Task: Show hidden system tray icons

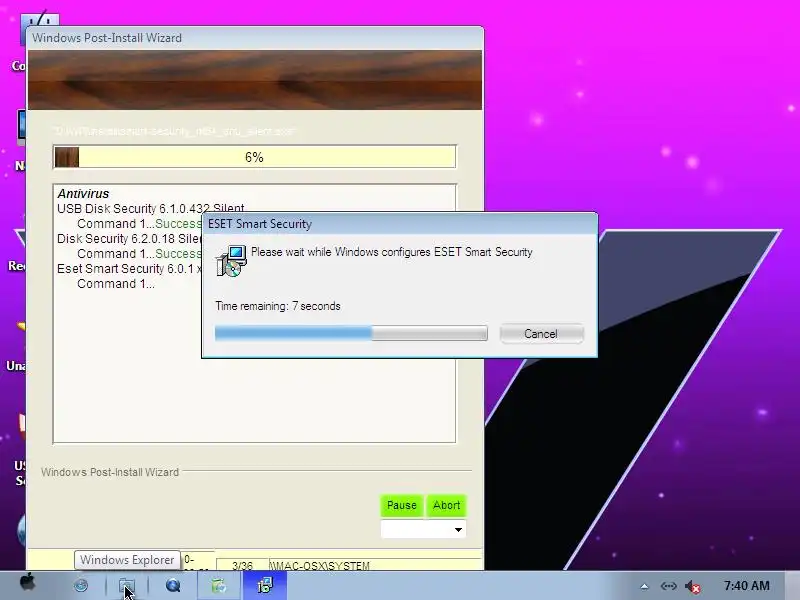Action: (644, 586)
